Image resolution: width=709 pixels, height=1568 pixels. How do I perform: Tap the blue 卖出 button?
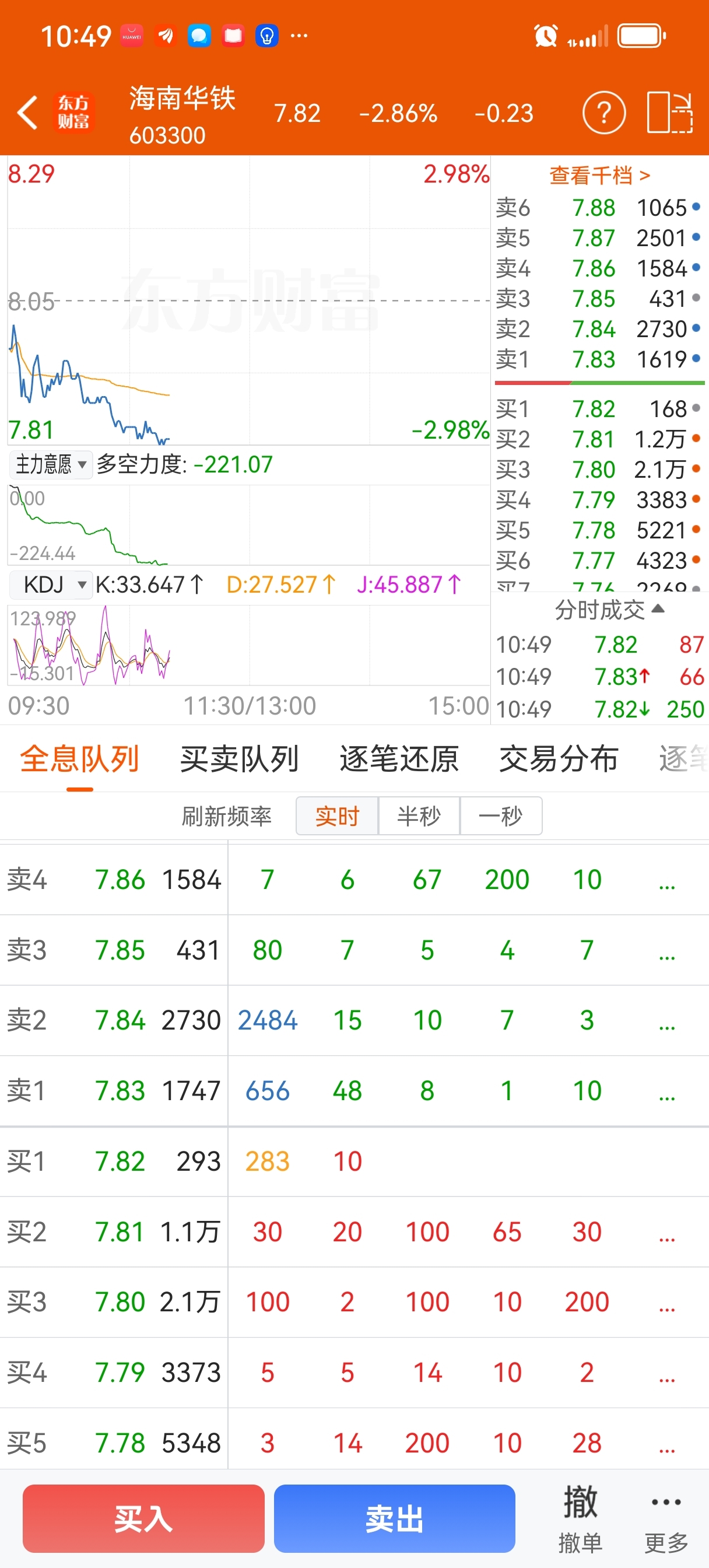point(394,1518)
